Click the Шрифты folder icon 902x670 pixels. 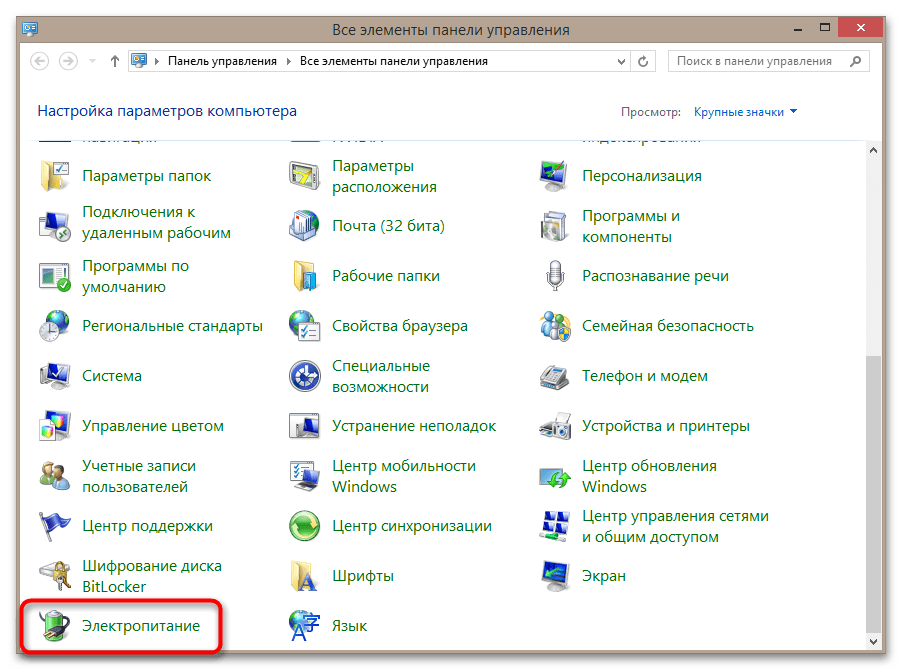click(x=304, y=576)
